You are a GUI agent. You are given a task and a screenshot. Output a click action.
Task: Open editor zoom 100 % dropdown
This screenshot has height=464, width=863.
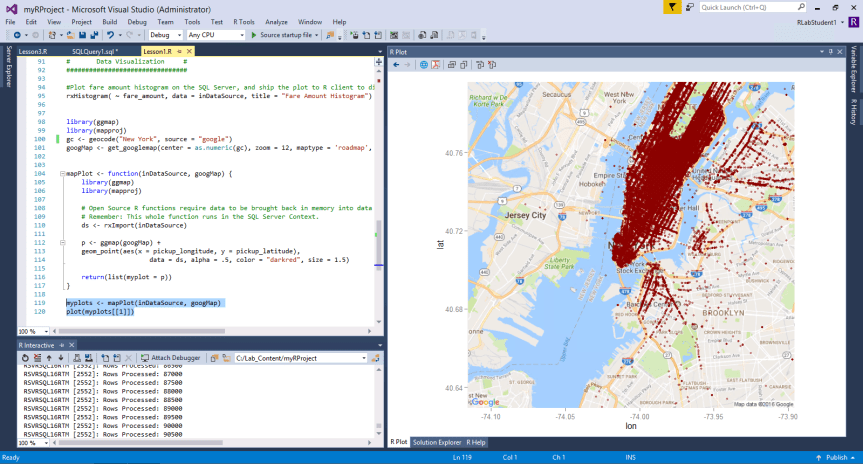[46, 331]
